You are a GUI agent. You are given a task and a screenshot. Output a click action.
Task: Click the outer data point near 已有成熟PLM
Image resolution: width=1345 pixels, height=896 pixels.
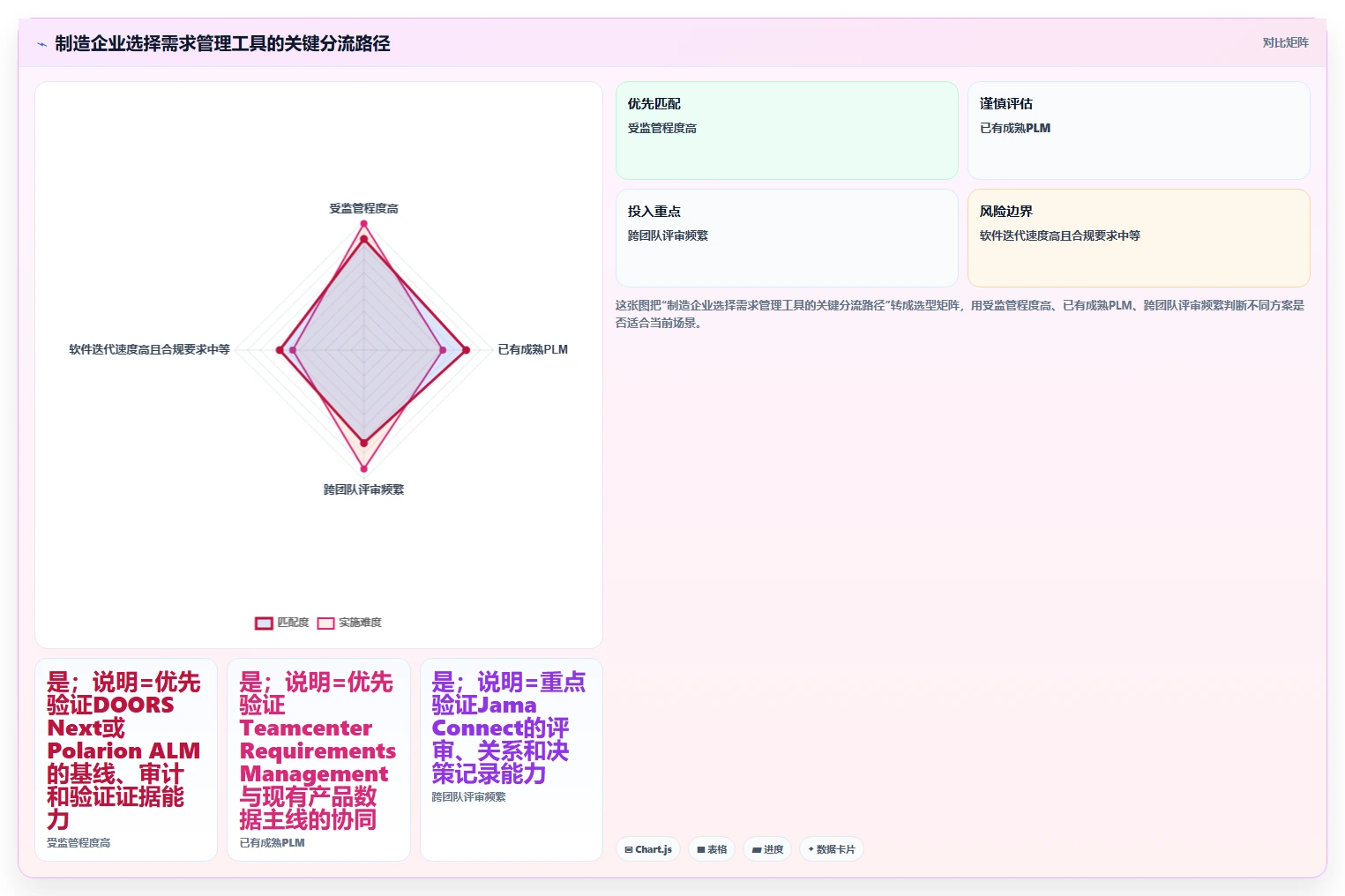(x=467, y=350)
